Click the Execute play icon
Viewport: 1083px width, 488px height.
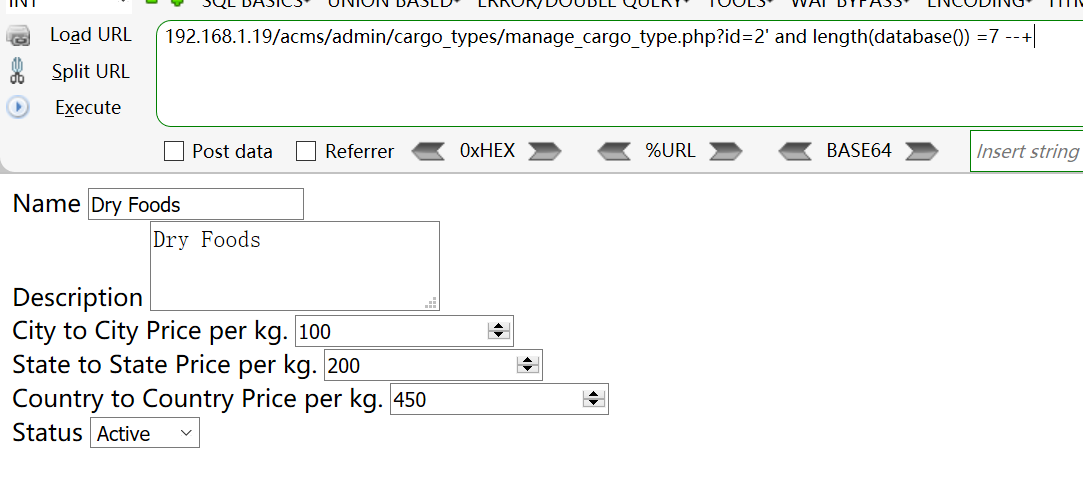[x=18, y=108]
